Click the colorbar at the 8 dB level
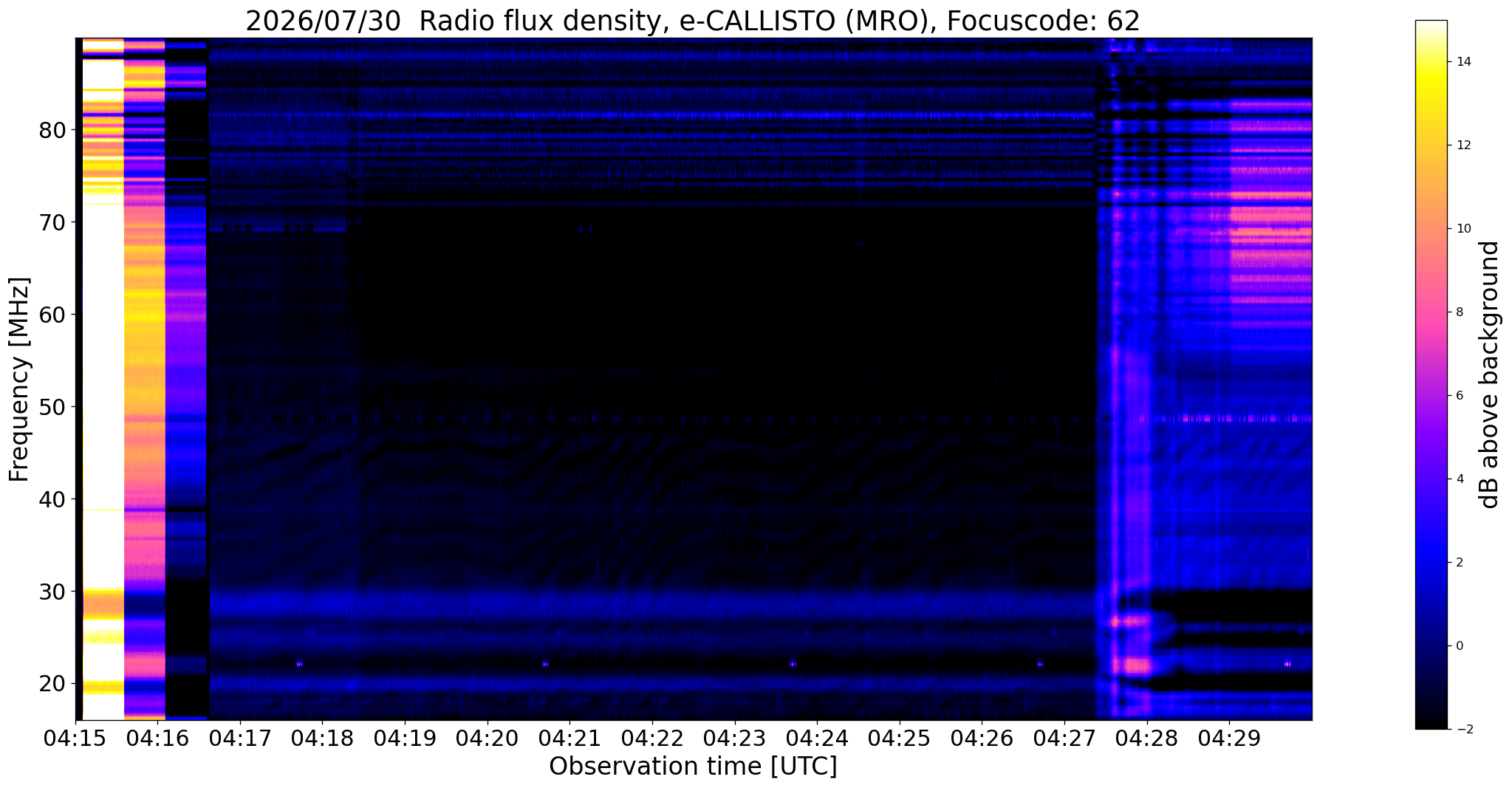1512x788 pixels. pos(1431,312)
